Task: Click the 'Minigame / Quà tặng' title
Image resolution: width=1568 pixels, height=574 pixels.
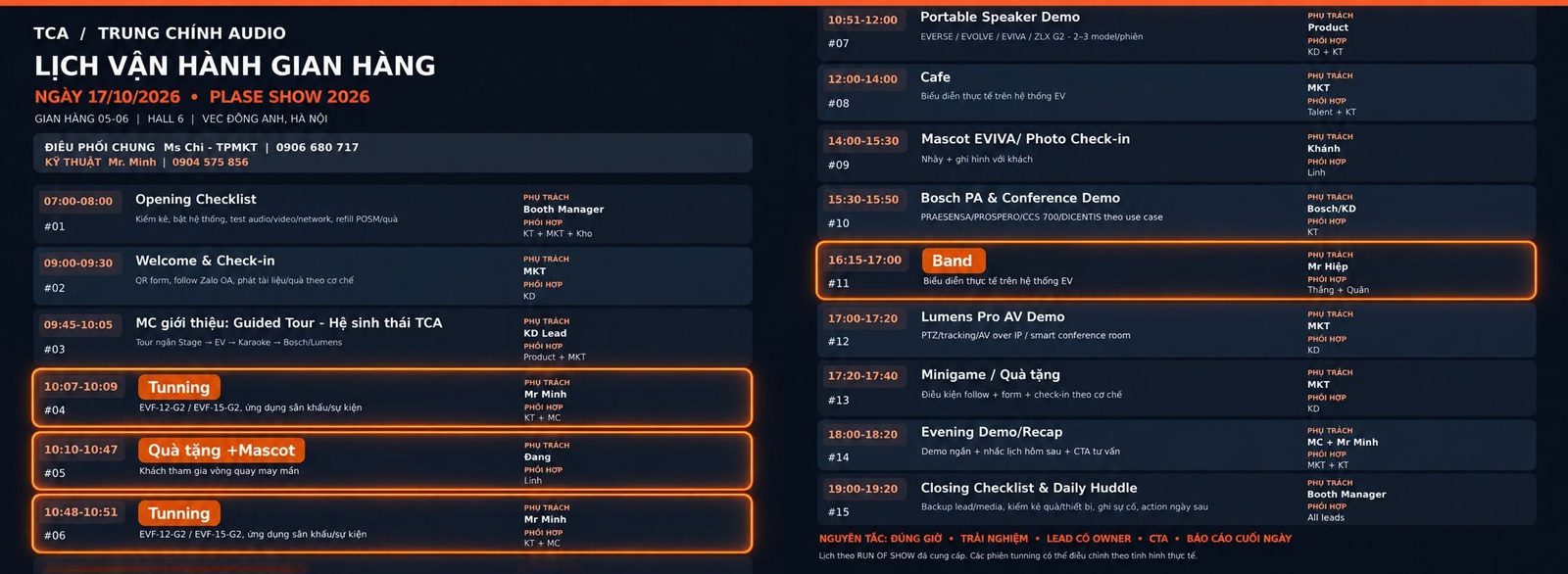Action: [x=990, y=374]
